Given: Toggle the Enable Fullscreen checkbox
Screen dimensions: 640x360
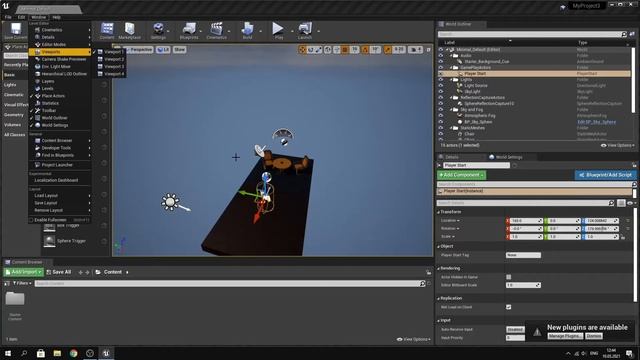Looking at the screenshot, I should 31,220.
